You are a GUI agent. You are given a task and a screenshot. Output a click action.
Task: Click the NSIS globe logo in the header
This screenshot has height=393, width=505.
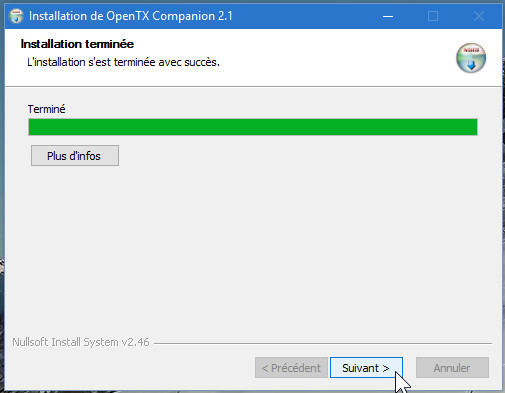pyautogui.click(x=471, y=58)
